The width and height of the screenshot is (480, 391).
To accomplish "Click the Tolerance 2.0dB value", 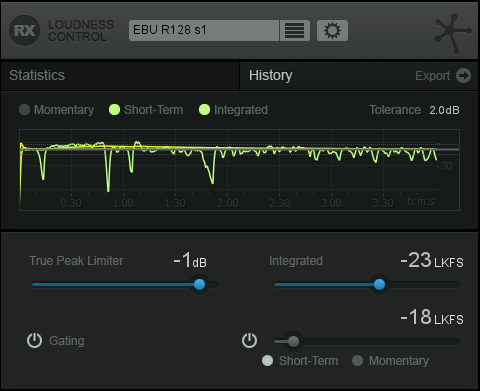I will [444, 110].
